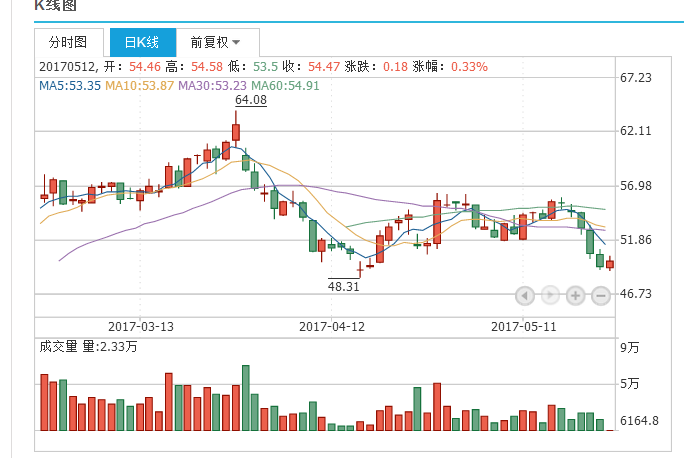Pan the chart right with the arrow icon
The width and height of the screenshot is (684, 458).
point(550,296)
